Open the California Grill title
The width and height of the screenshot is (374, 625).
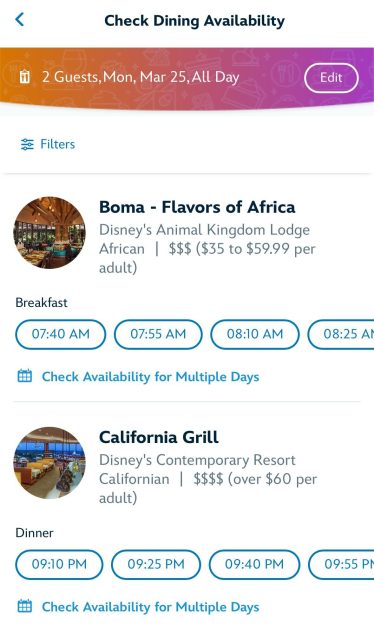[159, 437]
